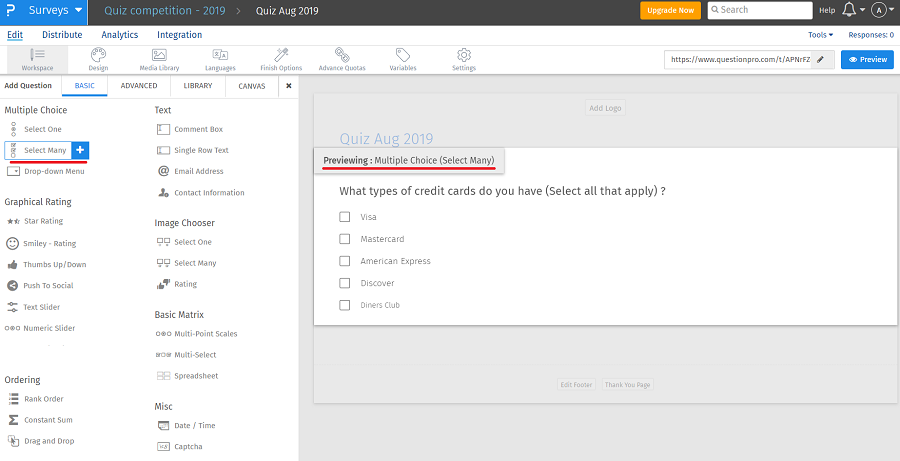900x461 pixels.
Task: Click the Upgrade Now button
Action: click(670, 10)
